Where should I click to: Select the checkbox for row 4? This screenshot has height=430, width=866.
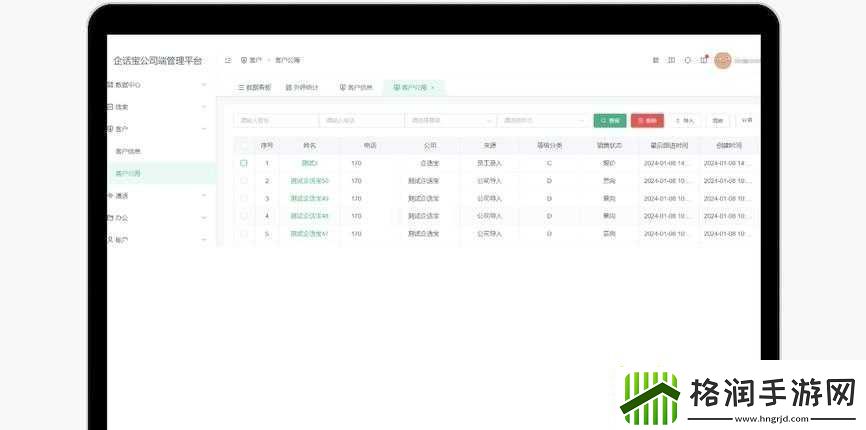[244, 216]
